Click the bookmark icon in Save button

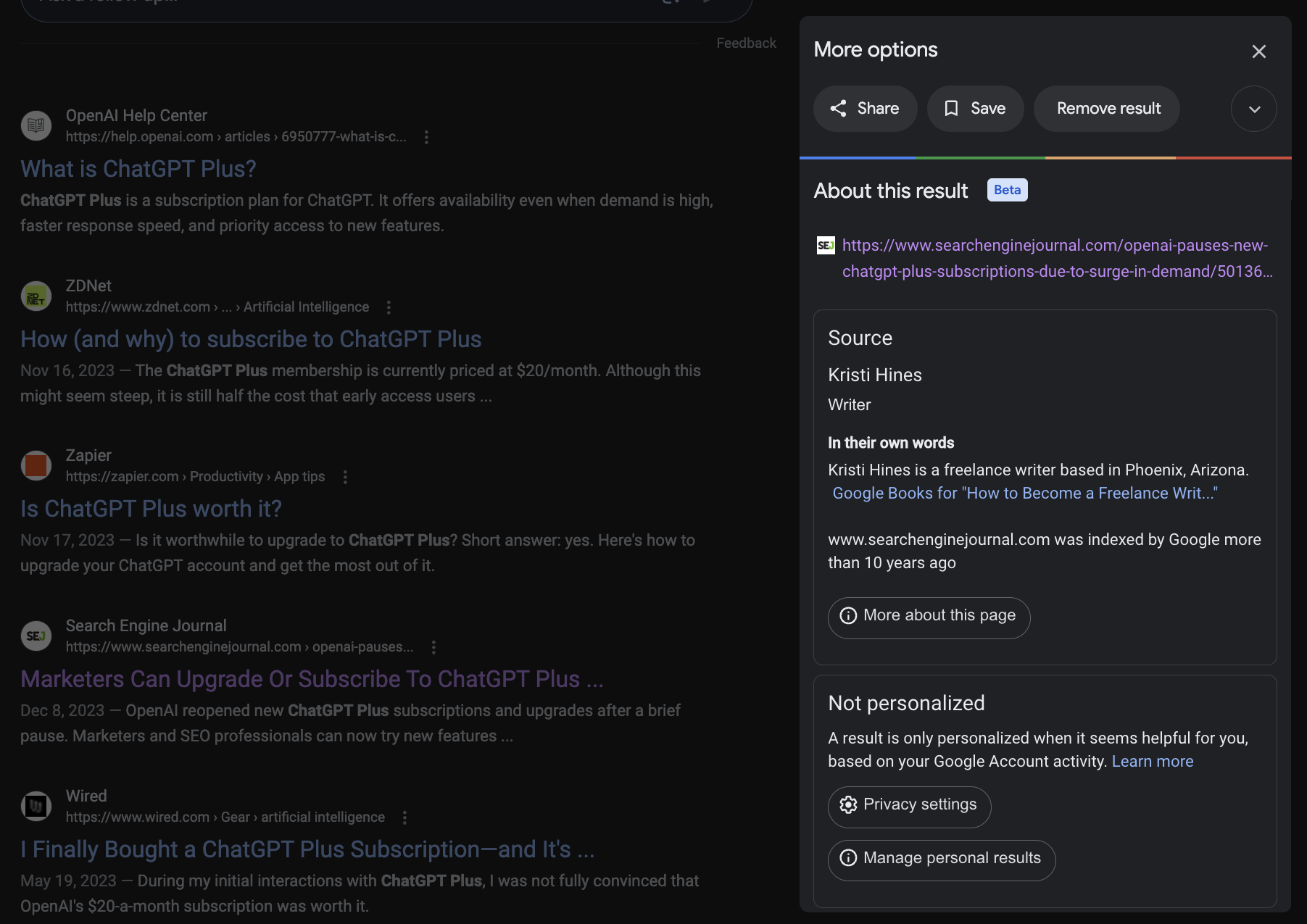click(951, 109)
